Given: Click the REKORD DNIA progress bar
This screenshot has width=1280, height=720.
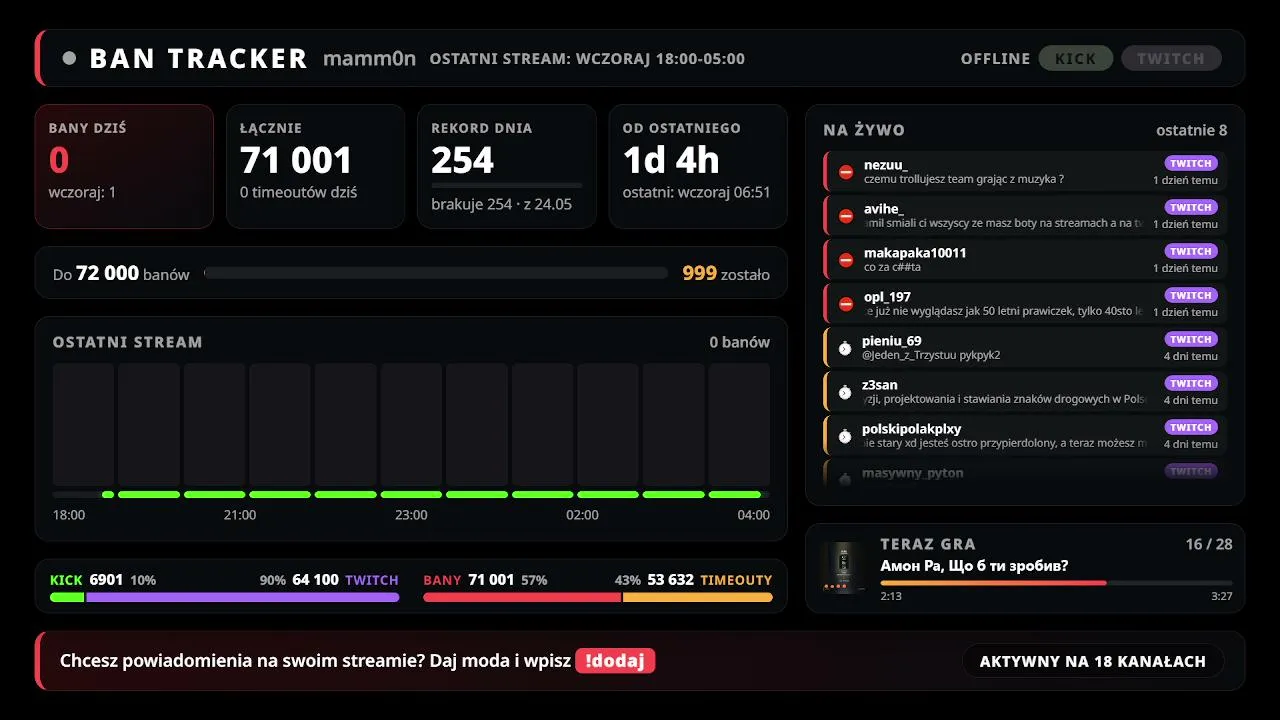Looking at the screenshot, I should coord(506,185).
